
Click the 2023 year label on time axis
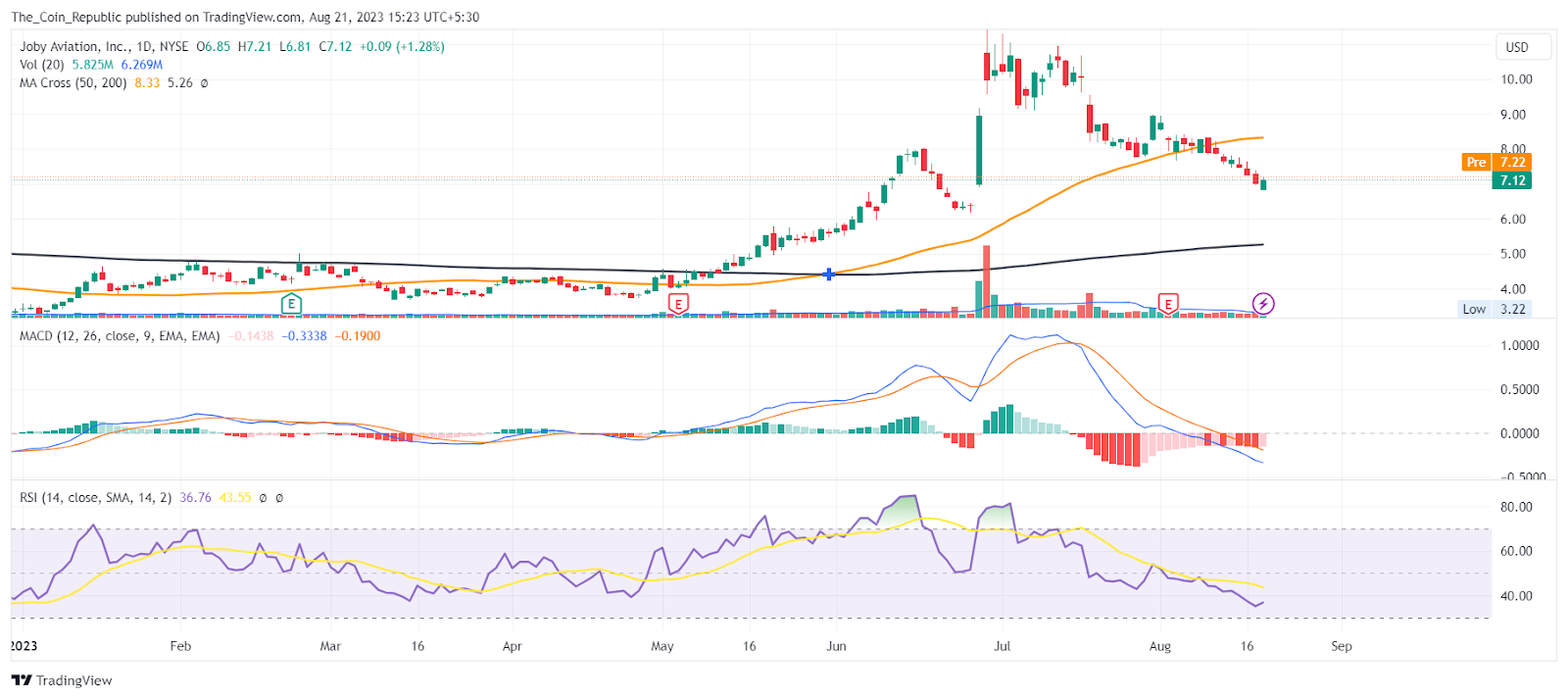click(24, 646)
